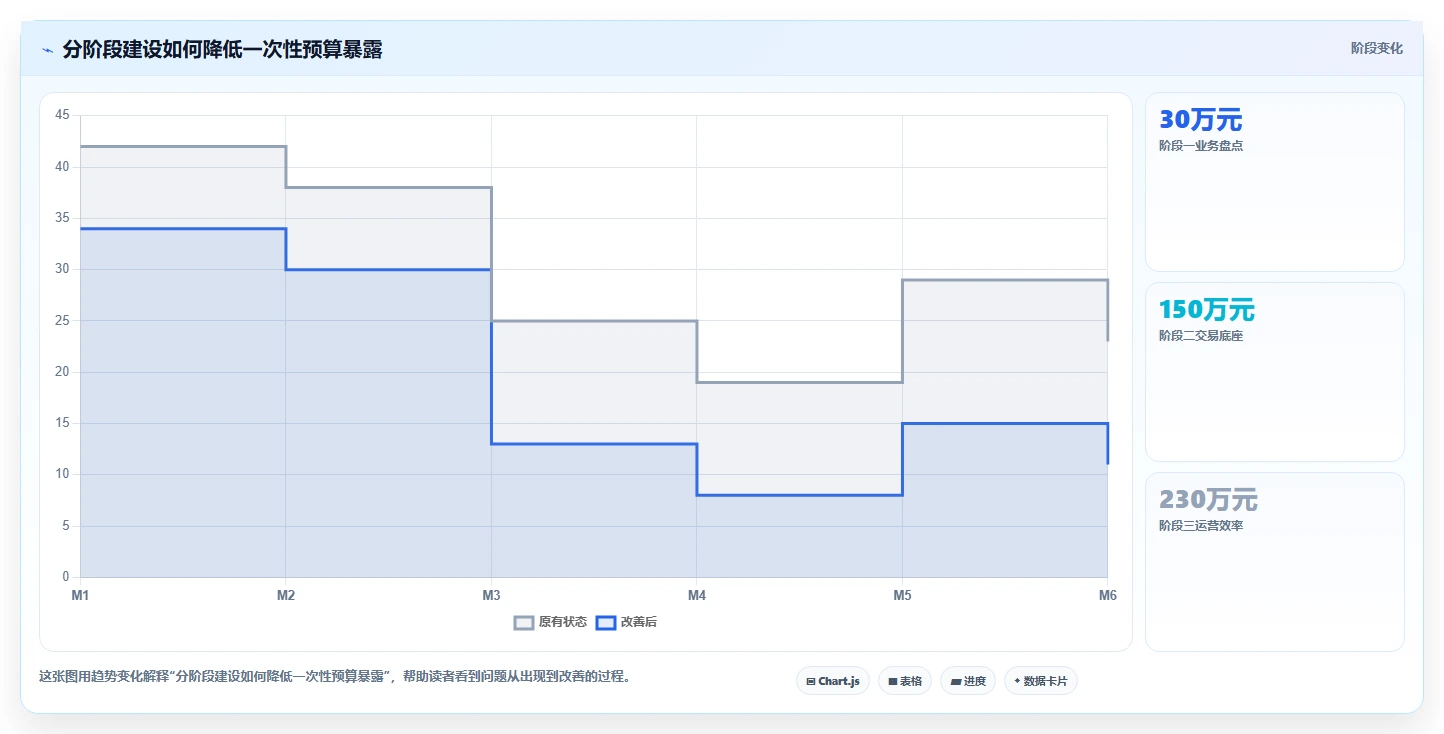The image size is (1444, 734).
Task: Click the lightning icon beside the title
Action: (47, 50)
